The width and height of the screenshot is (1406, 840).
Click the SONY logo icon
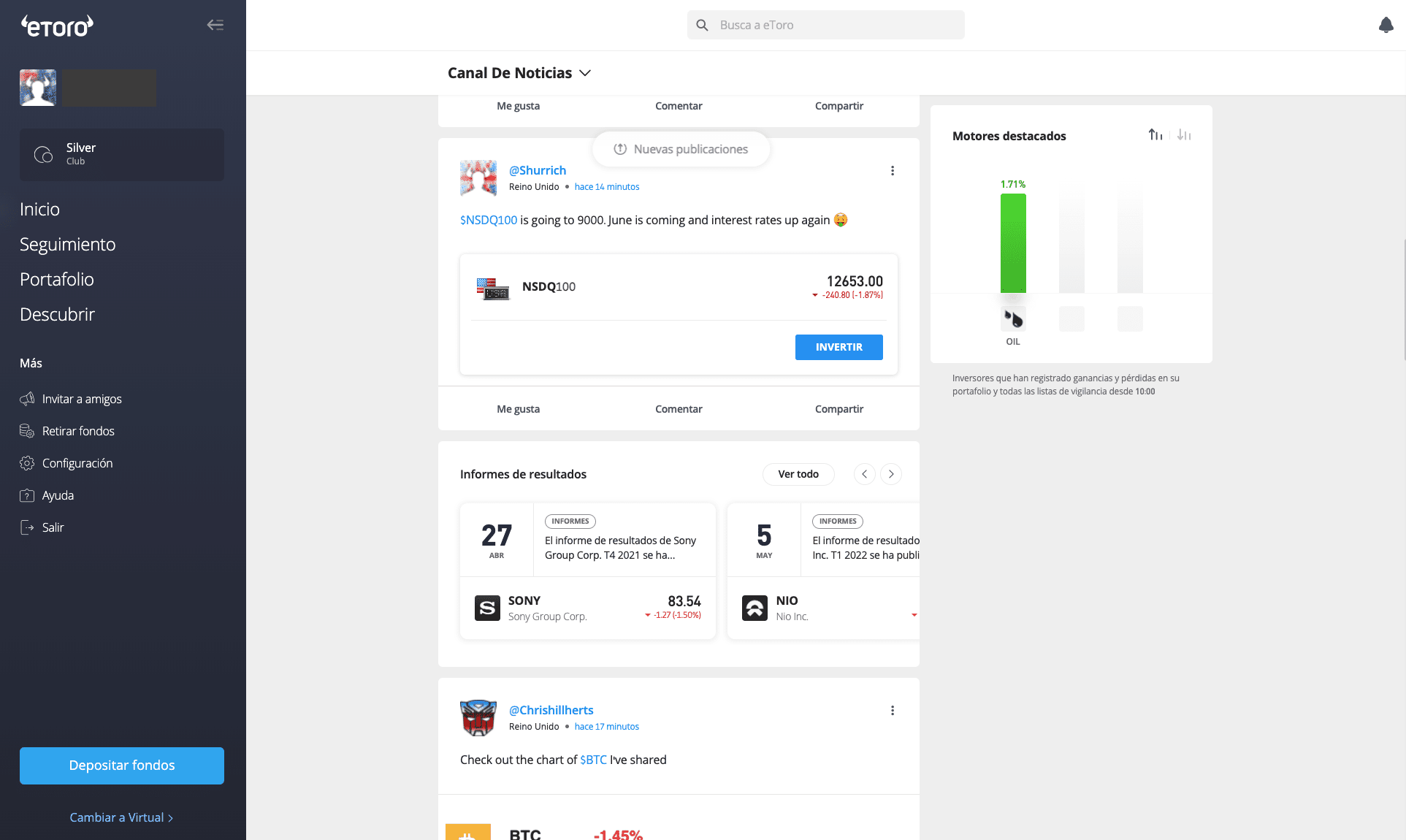coord(487,608)
